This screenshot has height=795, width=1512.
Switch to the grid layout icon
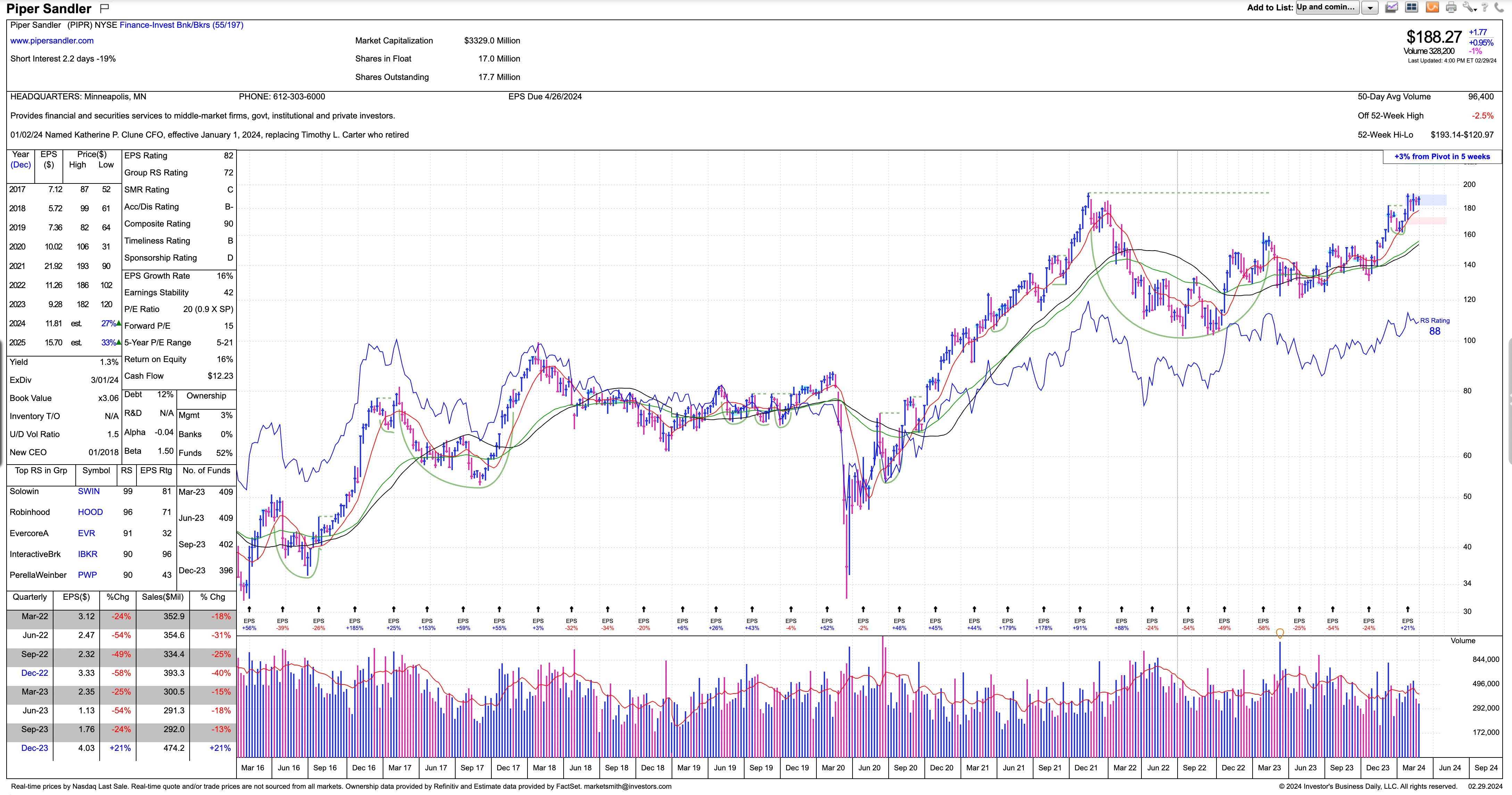click(x=1412, y=8)
